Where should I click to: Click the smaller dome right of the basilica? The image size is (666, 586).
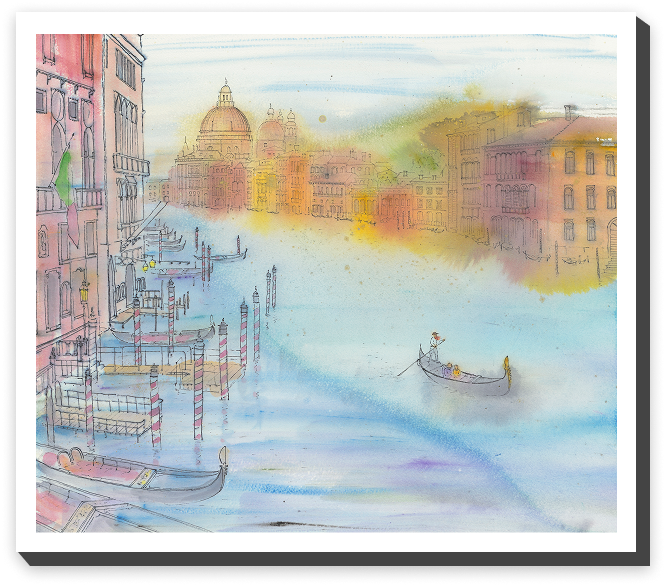point(271,128)
